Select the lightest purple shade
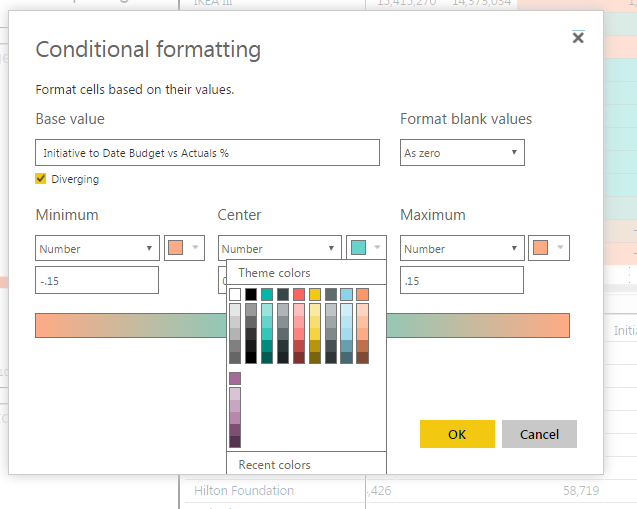The height and width of the screenshot is (509, 637). [x=235, y=394]
